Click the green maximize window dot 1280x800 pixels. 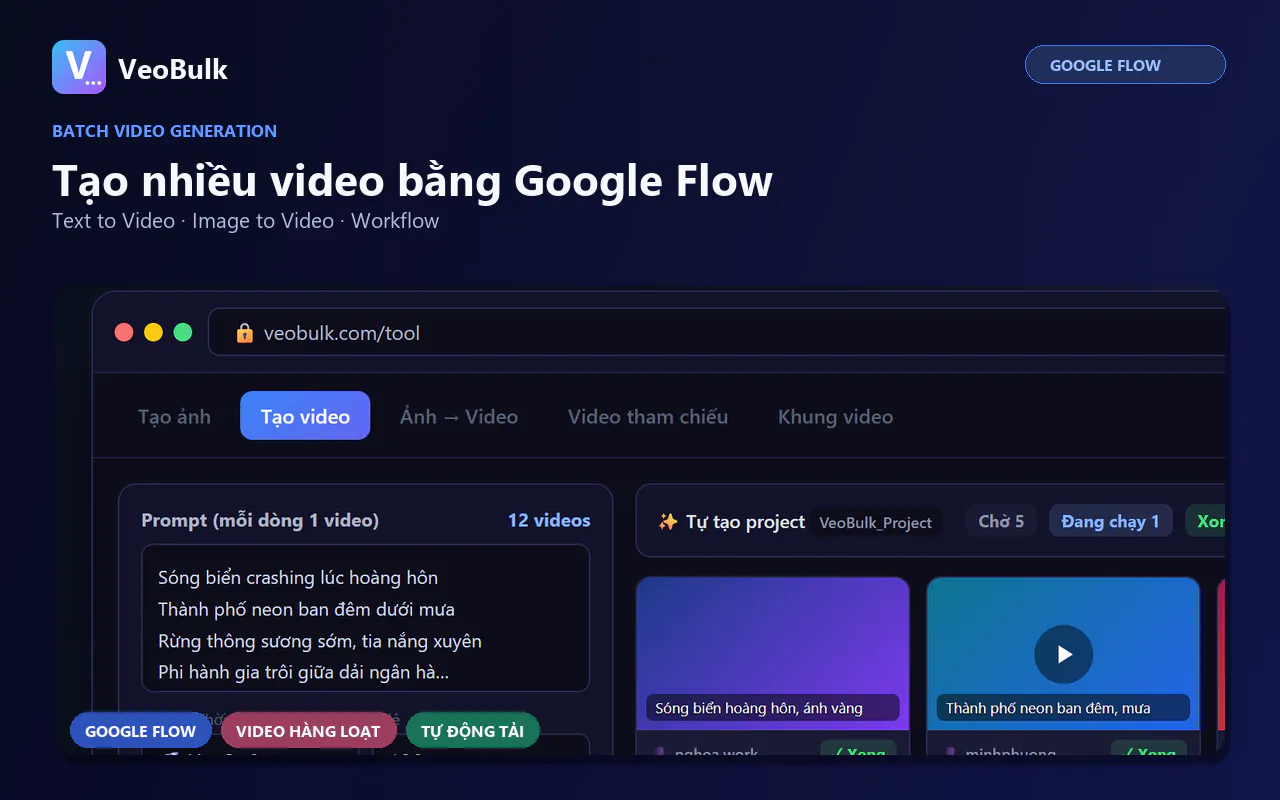point(183,332)
